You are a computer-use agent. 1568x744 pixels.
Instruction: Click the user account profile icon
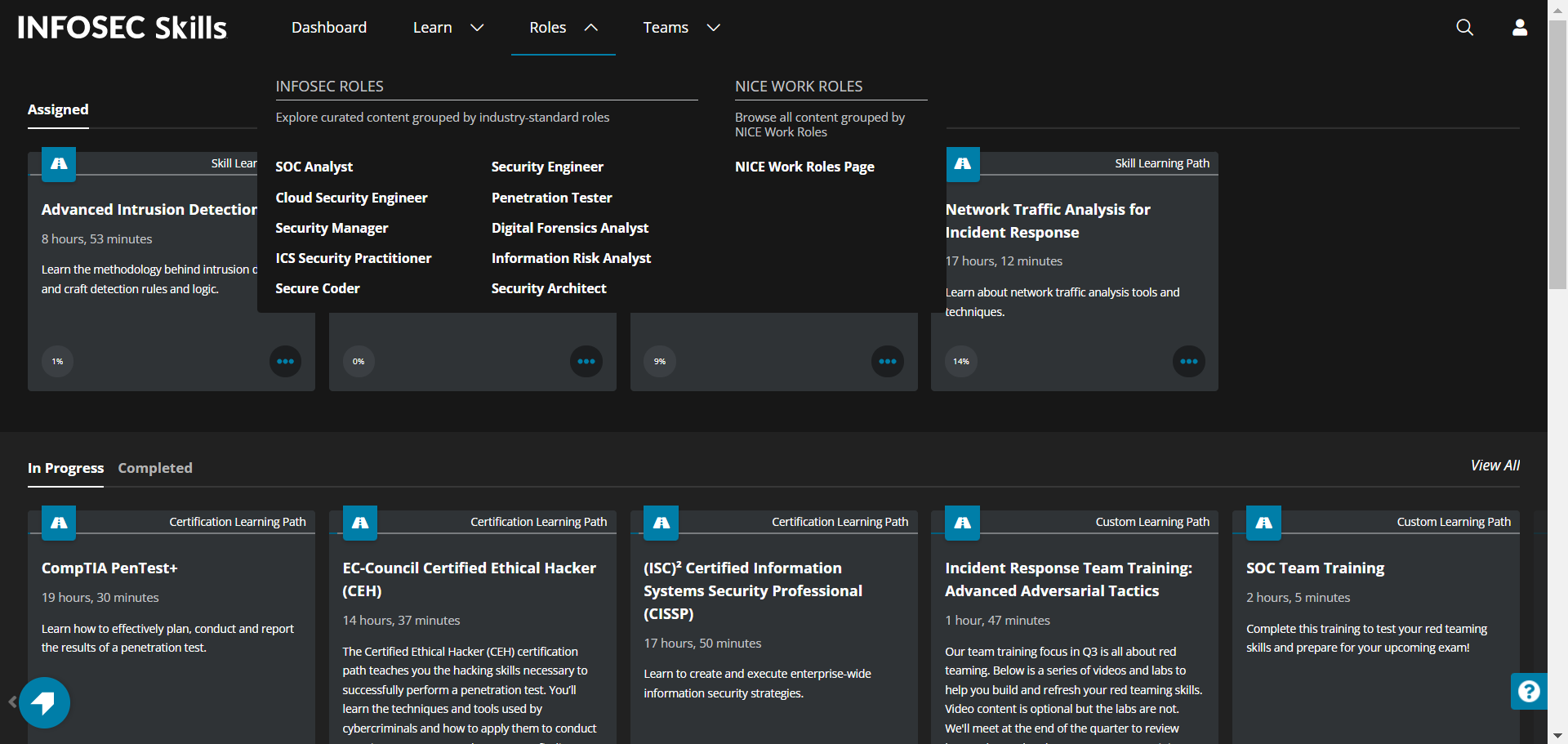(1519, 28)
